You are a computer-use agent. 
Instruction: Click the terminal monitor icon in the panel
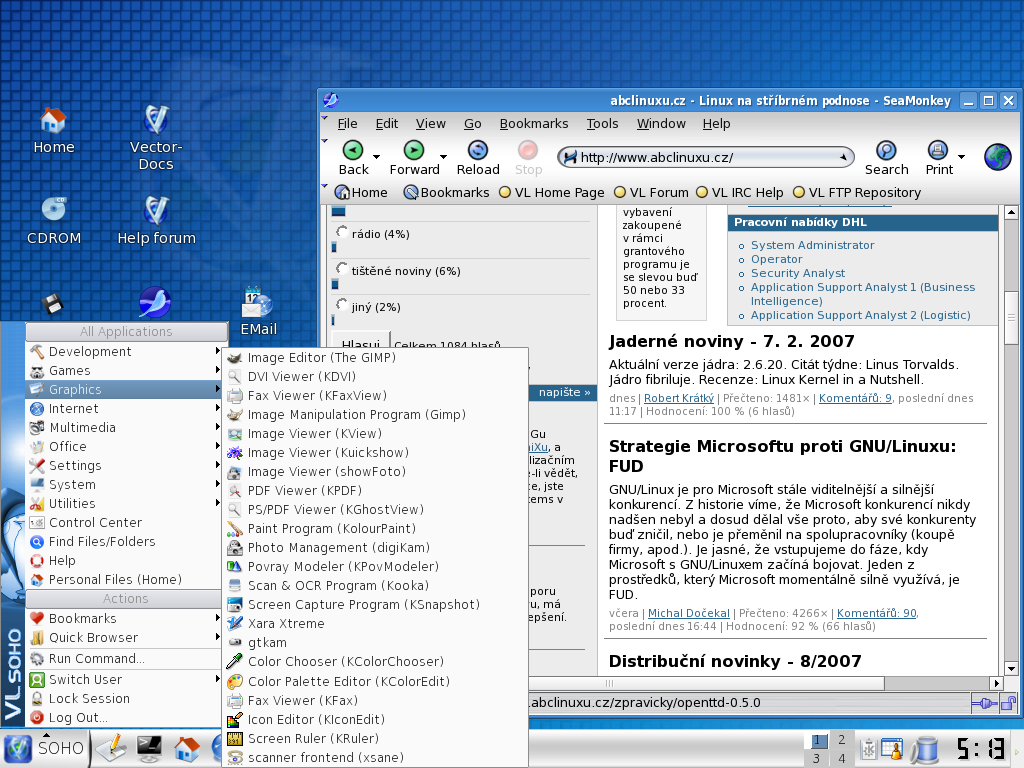click(x=149, y=748)
